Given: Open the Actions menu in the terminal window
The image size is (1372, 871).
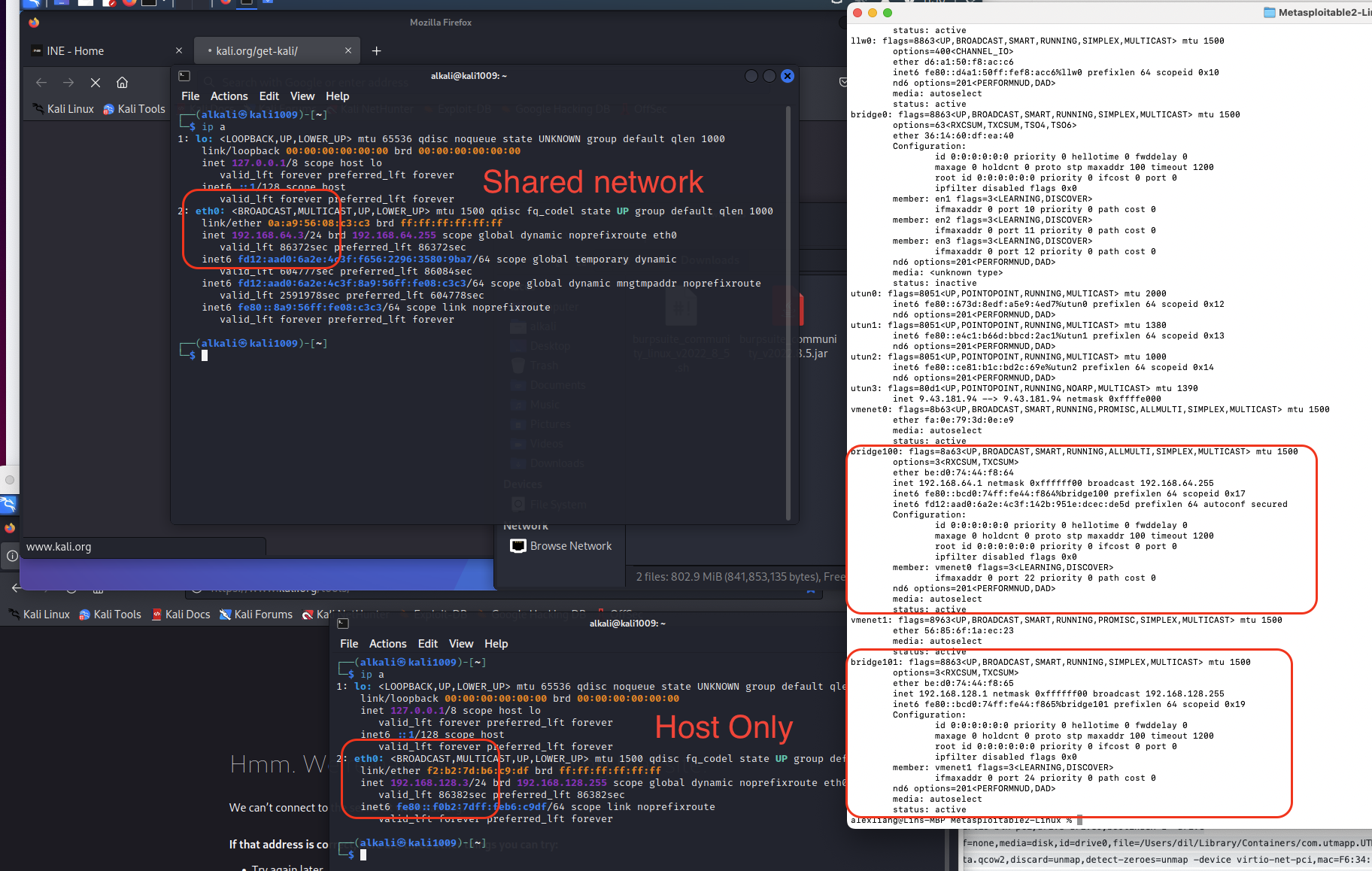Looking at the screenshot, I should tap(229, 96).
